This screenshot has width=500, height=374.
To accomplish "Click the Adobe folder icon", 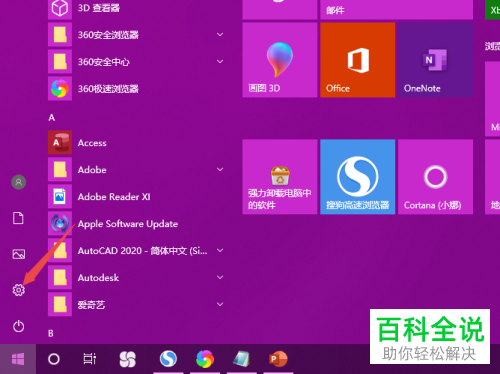I will point(60,170).
